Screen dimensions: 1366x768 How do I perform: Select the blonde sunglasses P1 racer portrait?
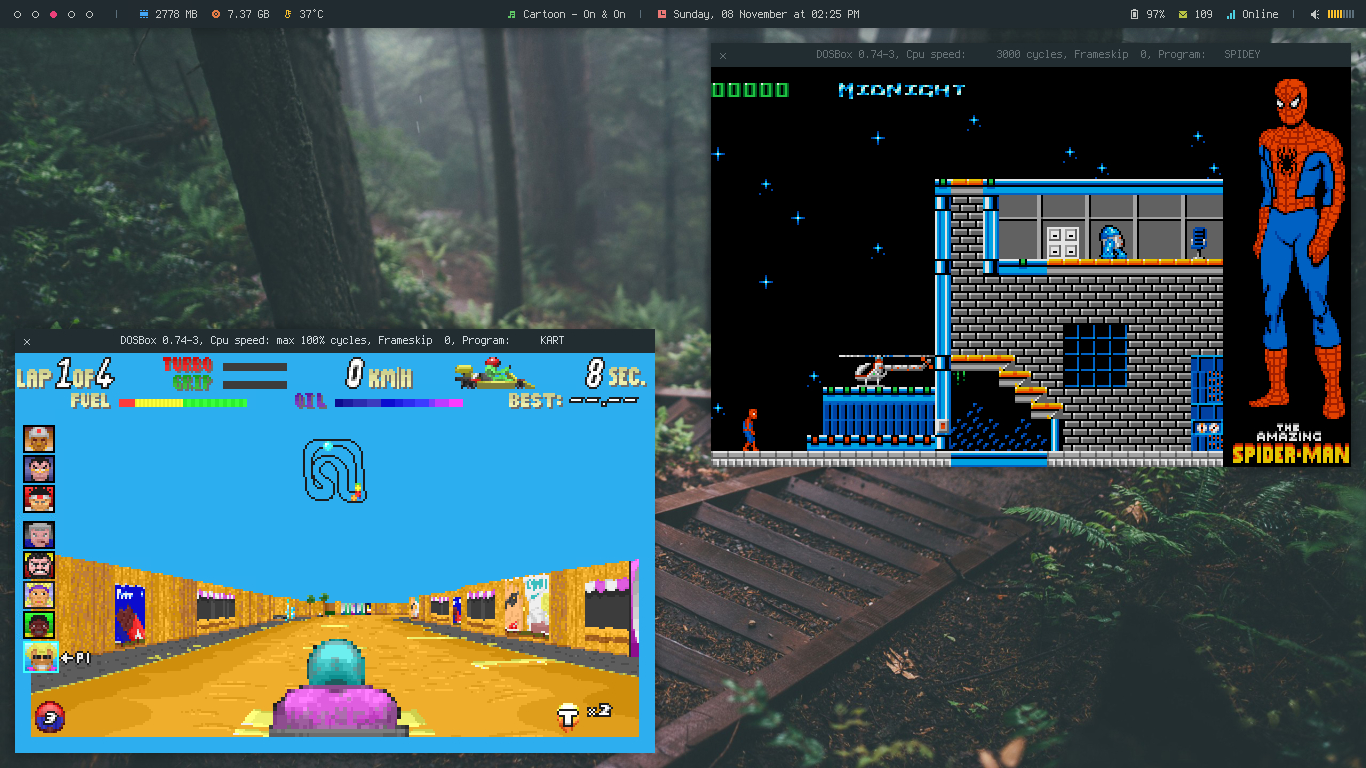tap(41, 657)
